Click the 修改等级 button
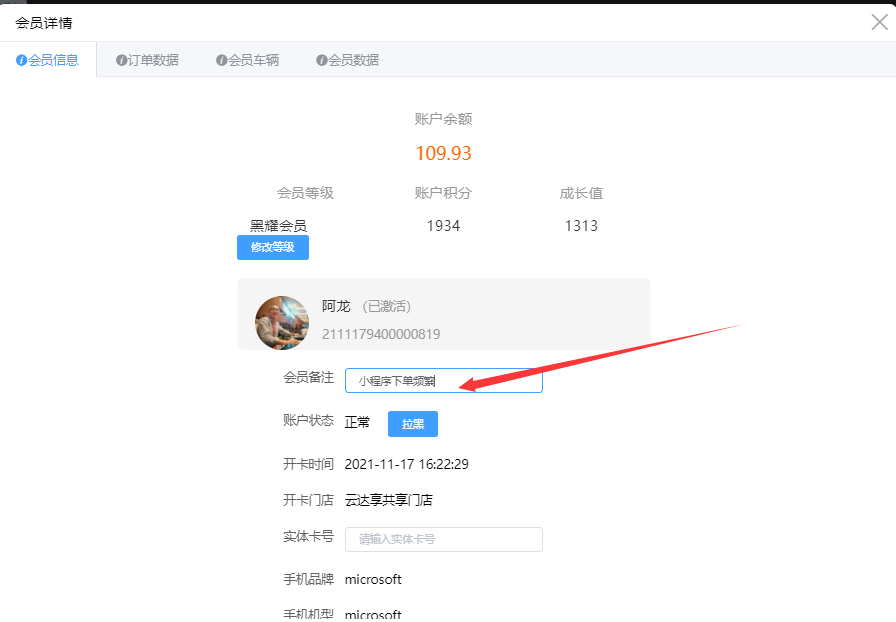This screenshot has width=896, height=622. pos(273,247)
